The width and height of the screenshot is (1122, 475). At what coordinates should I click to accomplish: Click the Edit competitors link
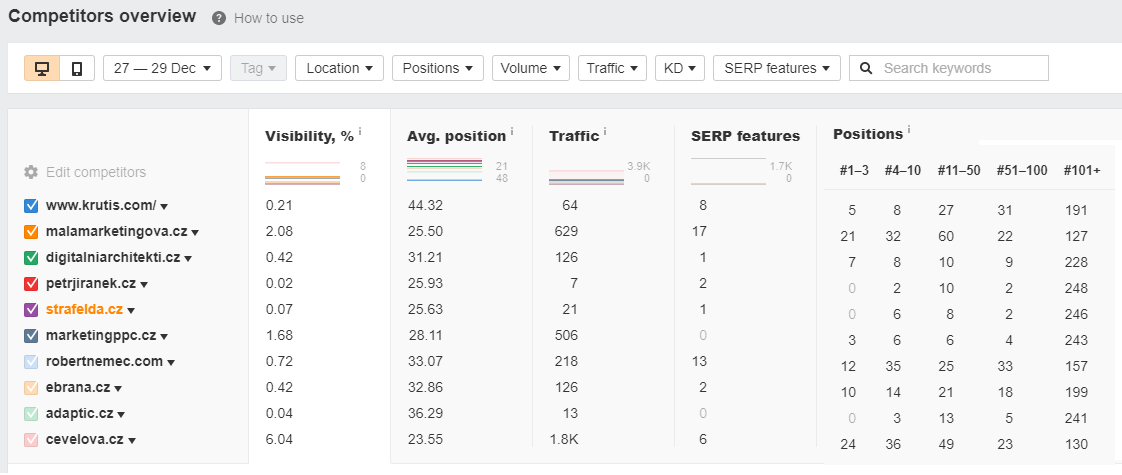95,172
